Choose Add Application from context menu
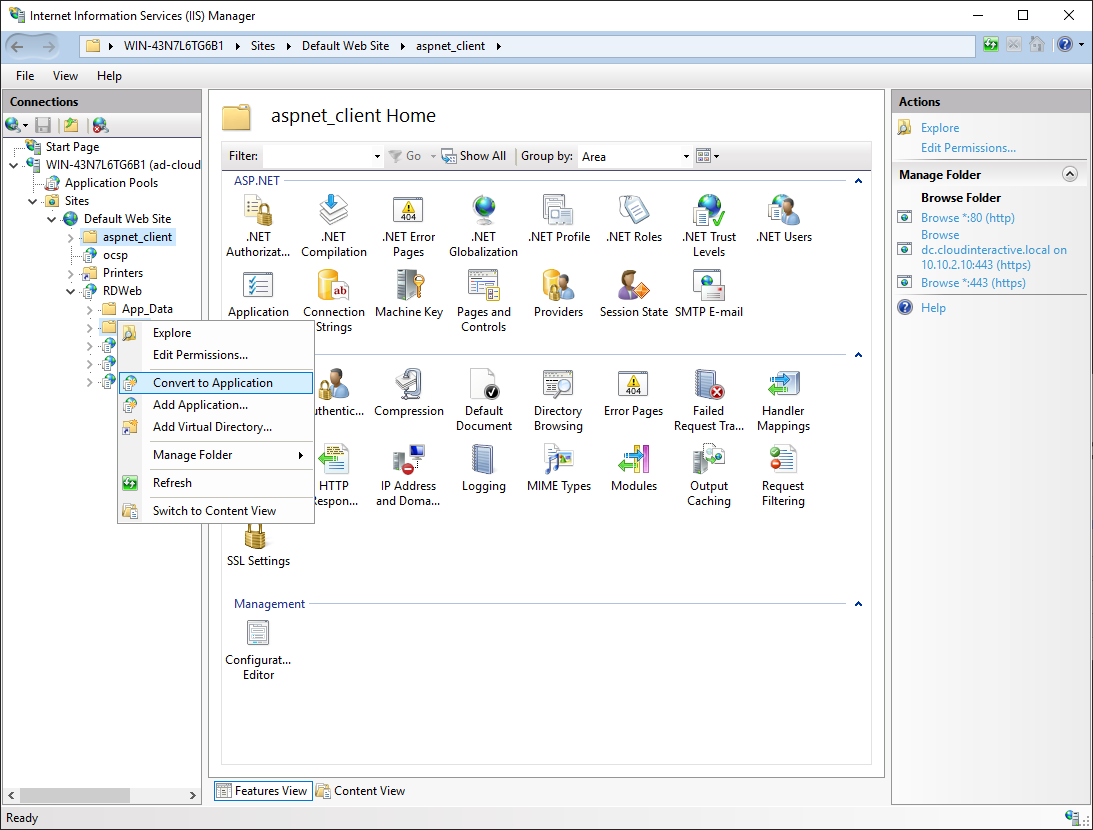Screen dimensions: 1093x830 [216, 405]
